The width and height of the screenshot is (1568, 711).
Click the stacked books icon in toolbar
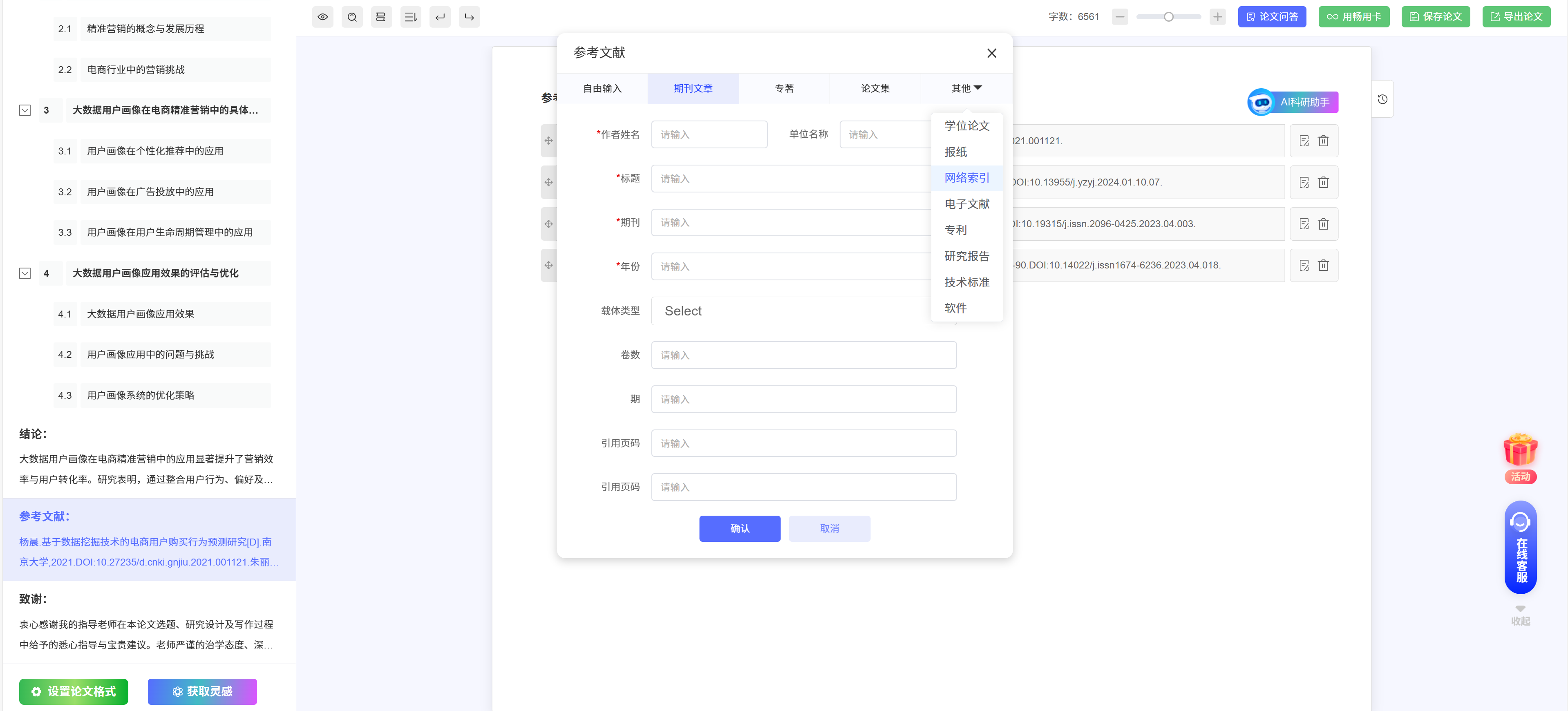(x=381, y=17)
